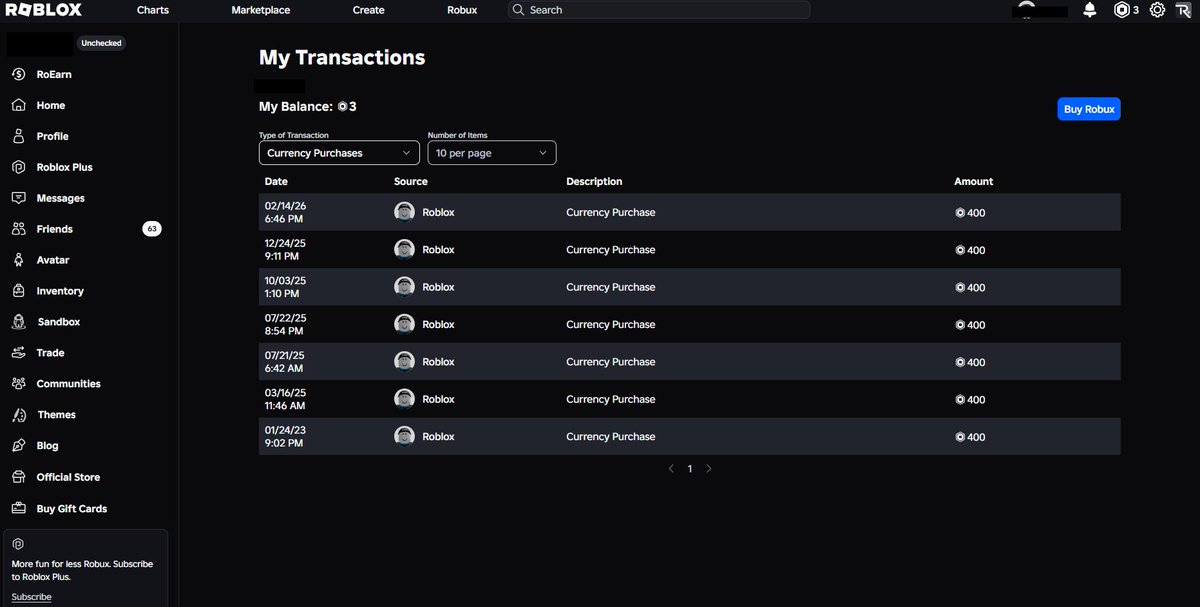Click the Blog icon in sidebar

pyautogui.click(x=18, y=446)
